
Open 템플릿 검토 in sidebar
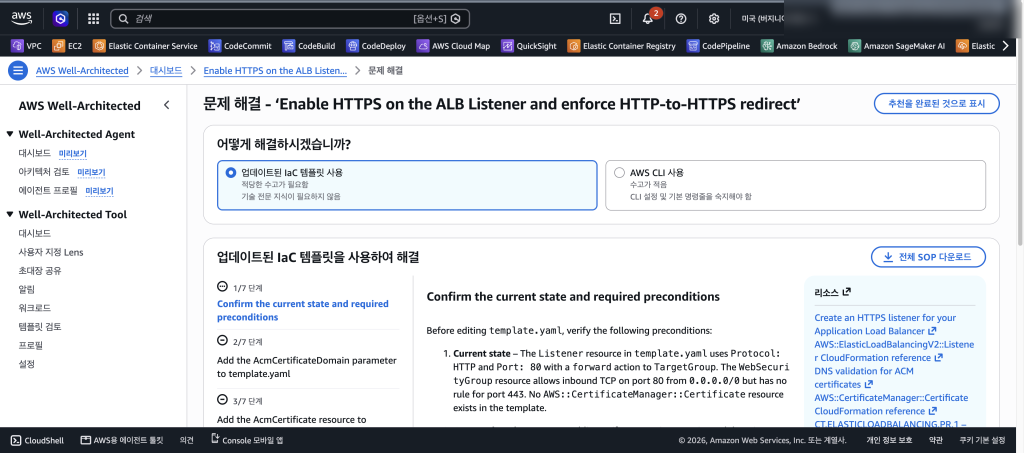point(40,326)
